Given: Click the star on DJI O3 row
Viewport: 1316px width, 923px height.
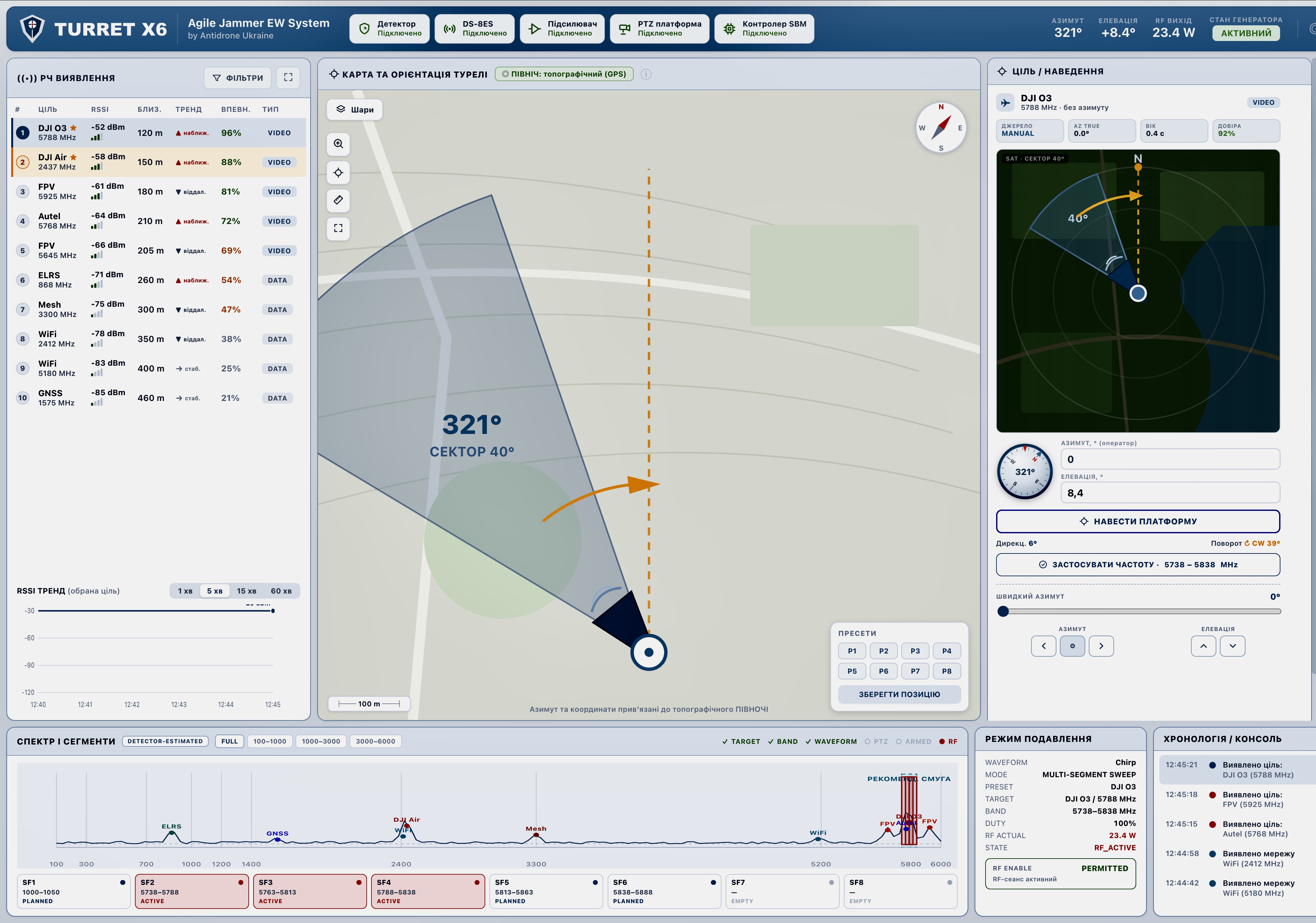Looking at the screenshot, I should click(73, 128).
